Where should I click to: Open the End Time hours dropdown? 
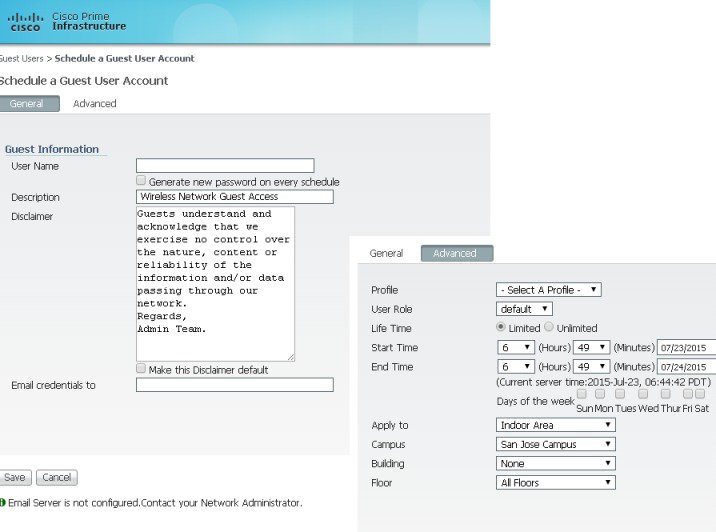pos(516,366)
